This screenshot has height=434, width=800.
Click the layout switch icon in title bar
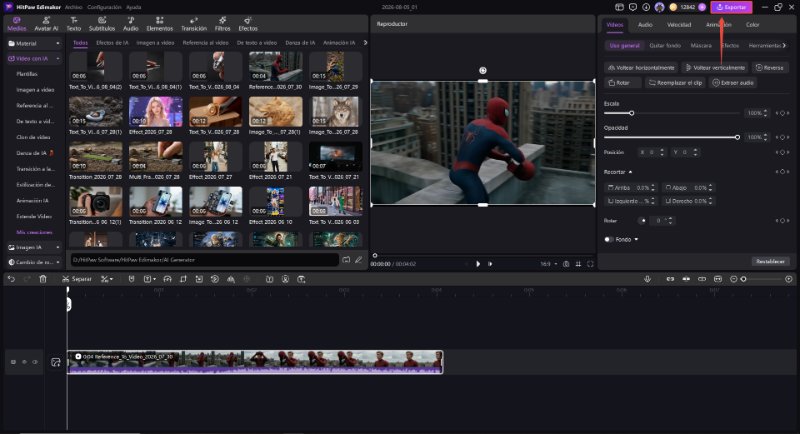tap(619, 7)
